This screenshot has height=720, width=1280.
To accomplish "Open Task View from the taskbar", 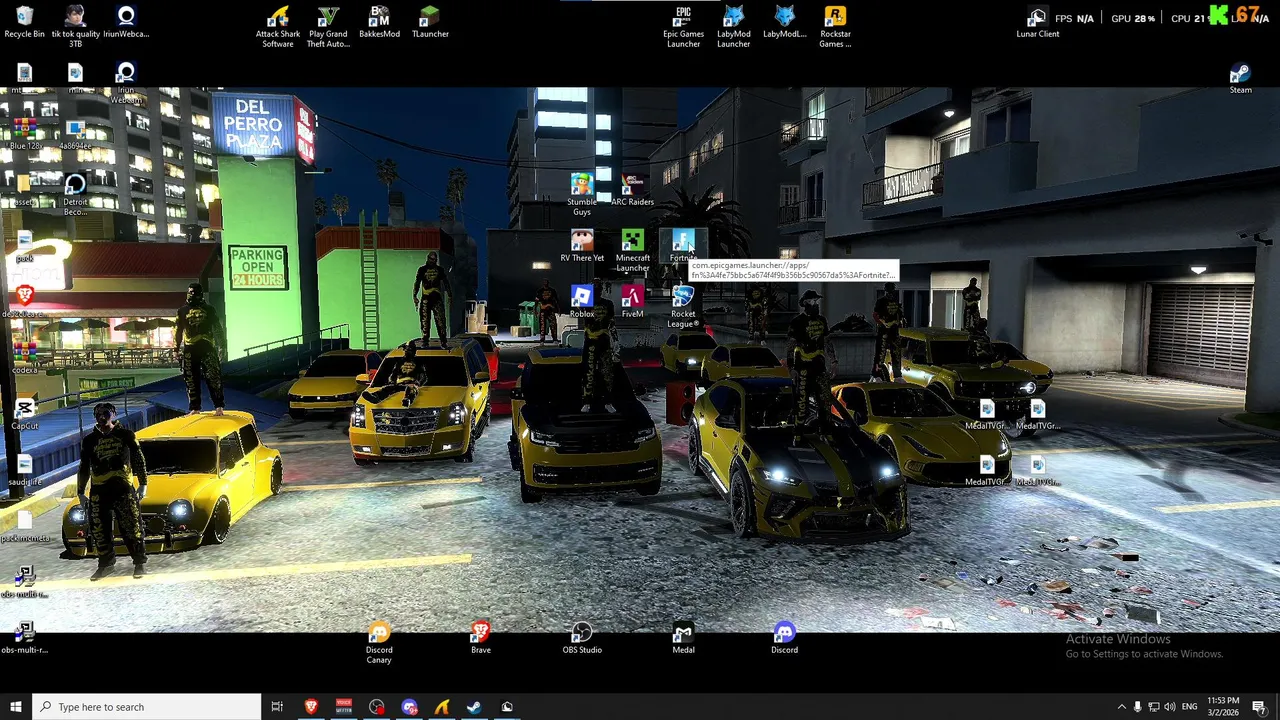I will [x=277, y=707].
